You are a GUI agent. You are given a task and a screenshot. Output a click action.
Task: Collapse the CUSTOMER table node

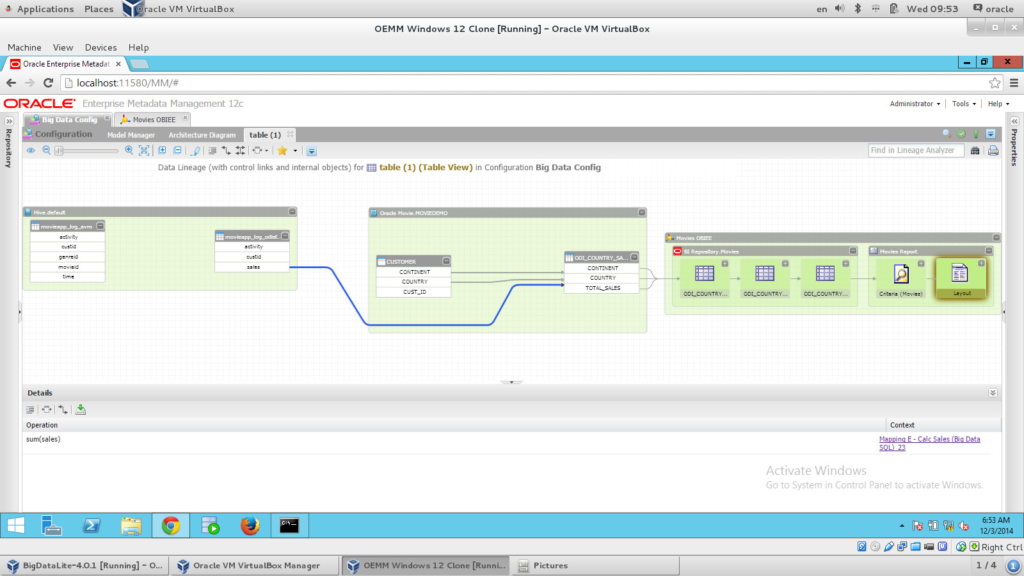point(446,261)
